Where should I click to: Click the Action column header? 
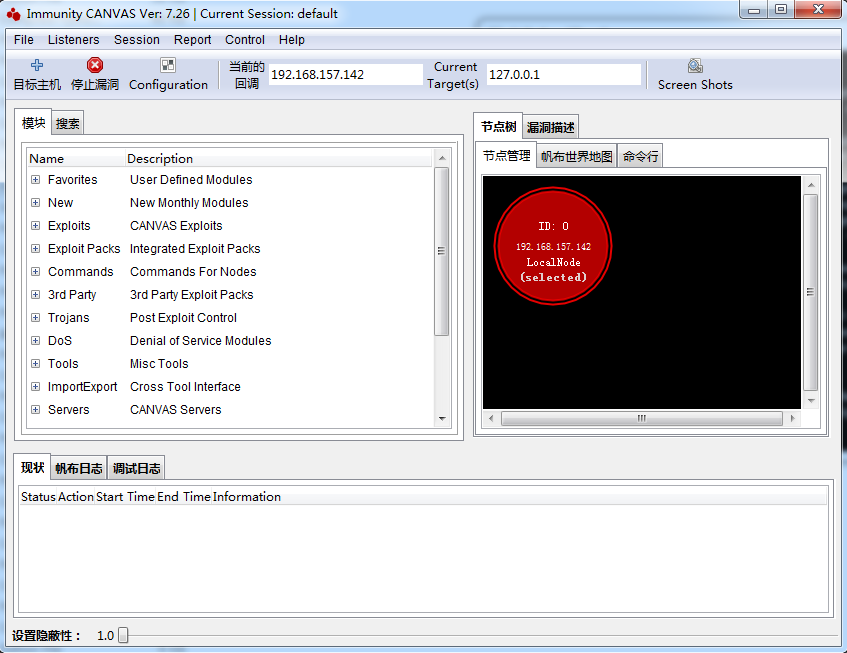tap(76, 497)
